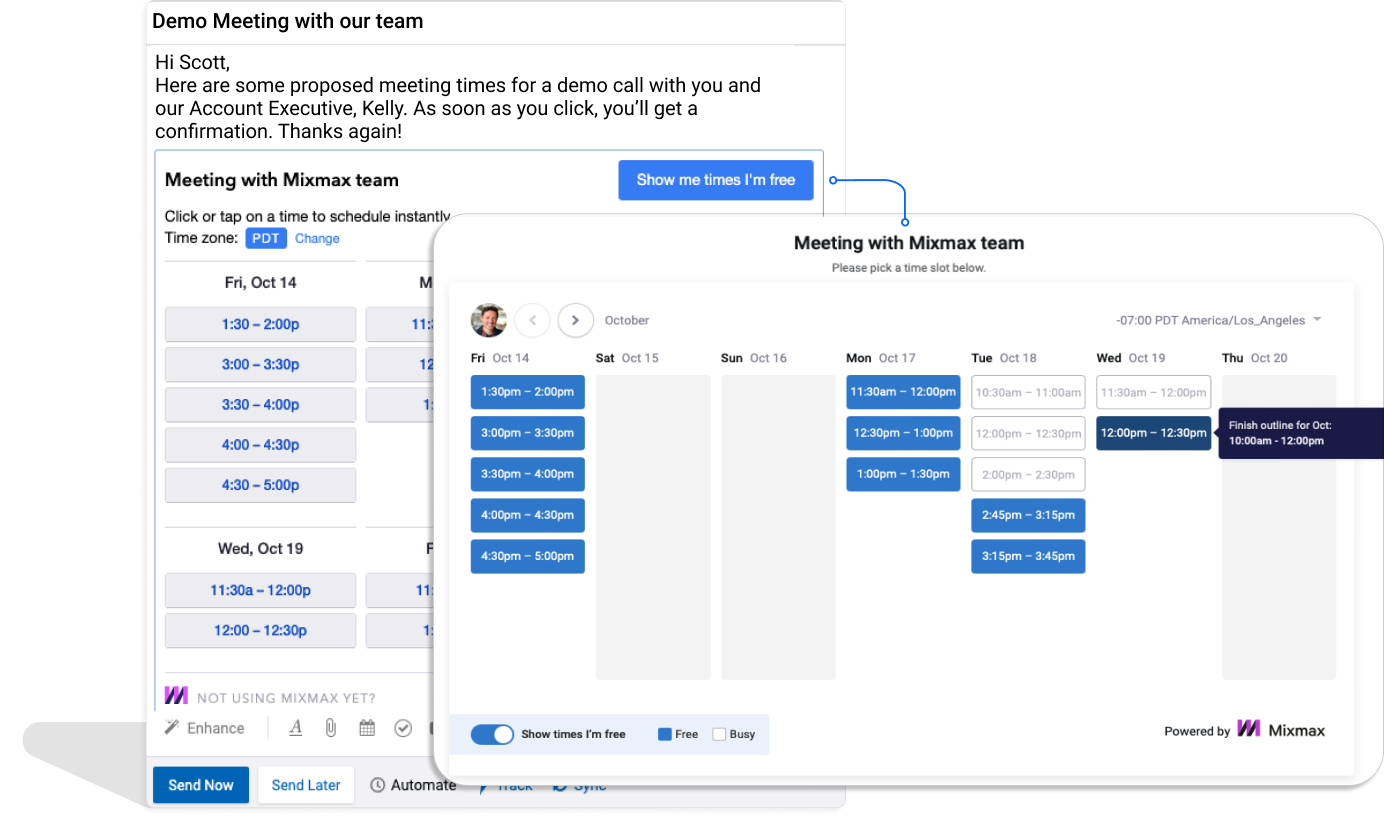Click the busy Tue 10:30am – 11:00am slot
This screenshot has width=1384, height=817.
[1028, 392]
